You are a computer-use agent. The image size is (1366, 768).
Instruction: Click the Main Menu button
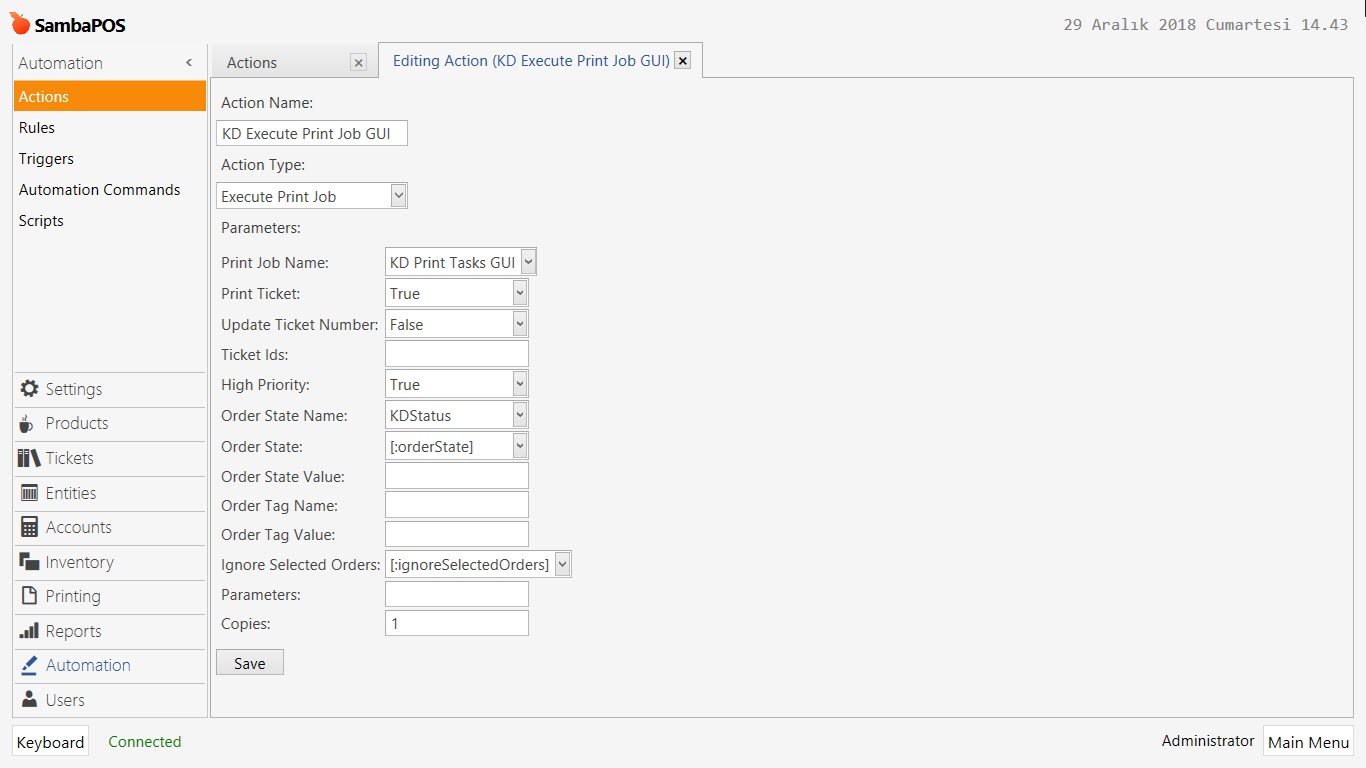coord(1308,742)
